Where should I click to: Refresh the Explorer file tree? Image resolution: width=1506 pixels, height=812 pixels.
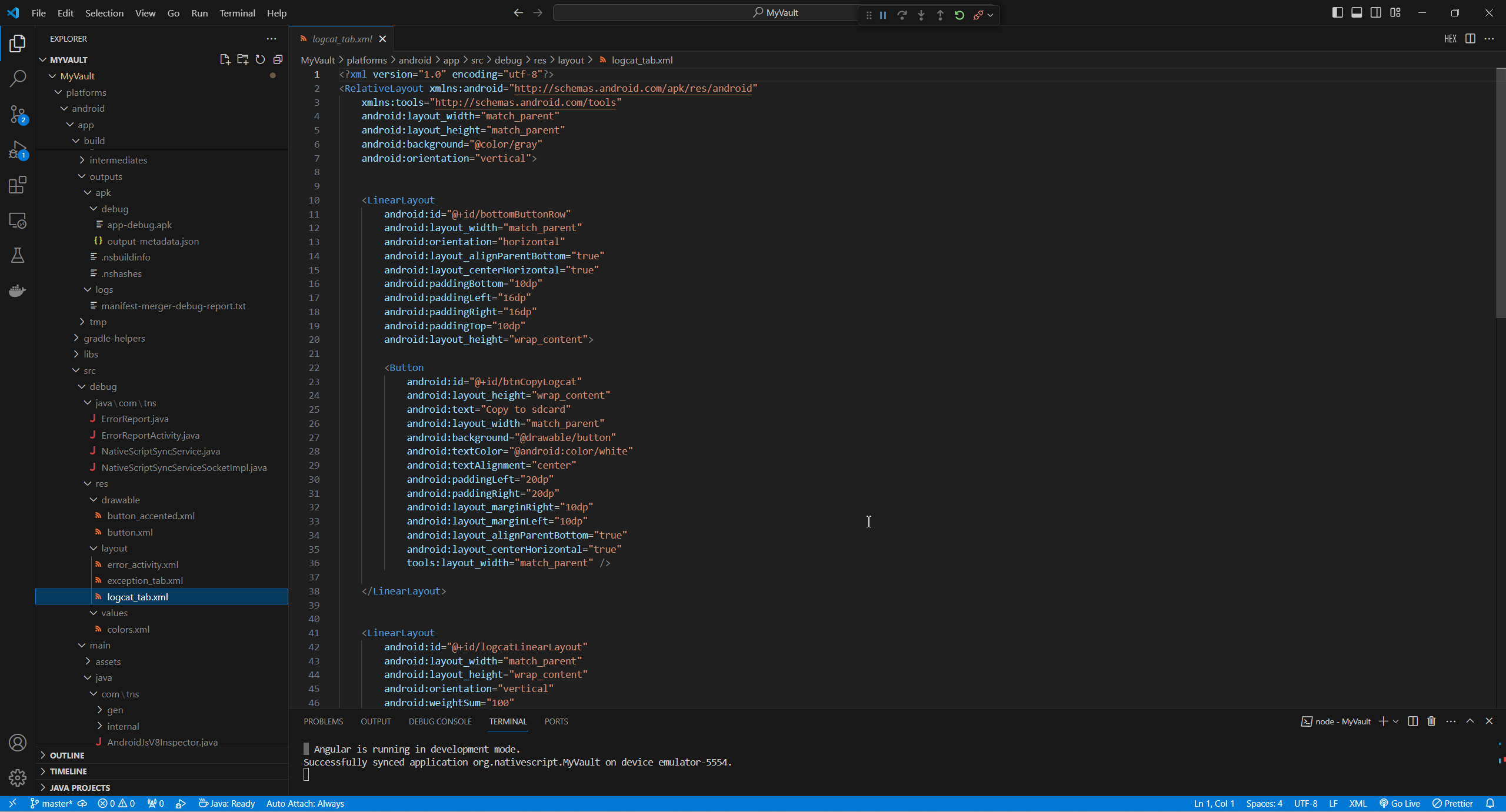coord(260,59)
